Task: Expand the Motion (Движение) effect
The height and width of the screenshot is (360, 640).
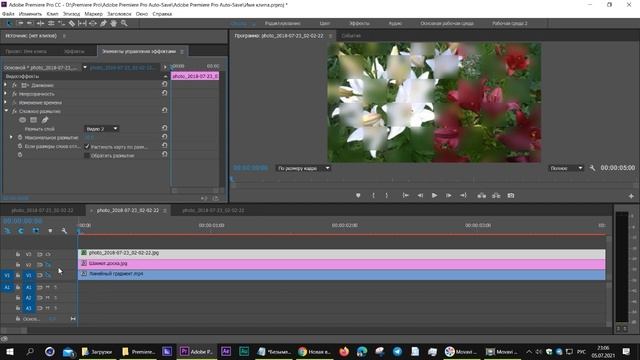Action: click(x=5, y=85)
